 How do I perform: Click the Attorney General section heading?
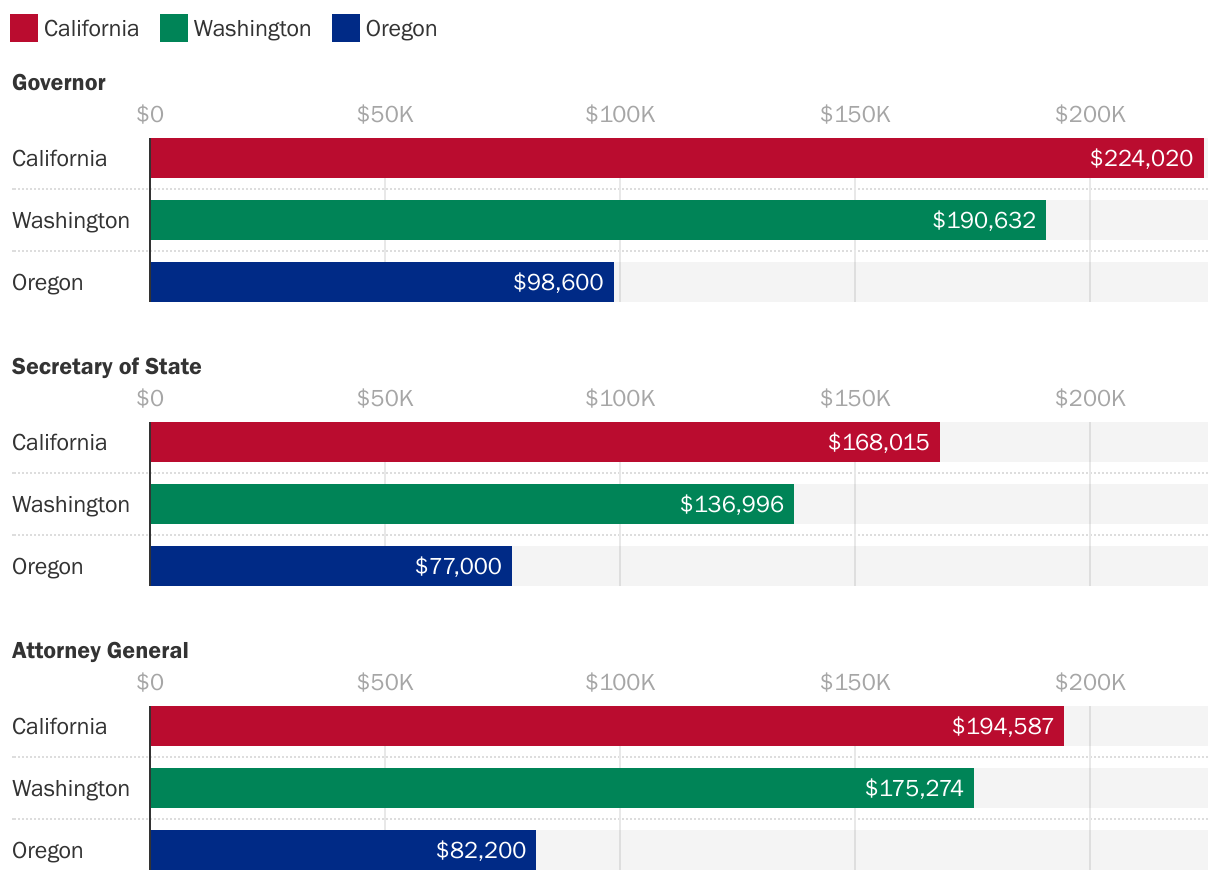point(100,651)
